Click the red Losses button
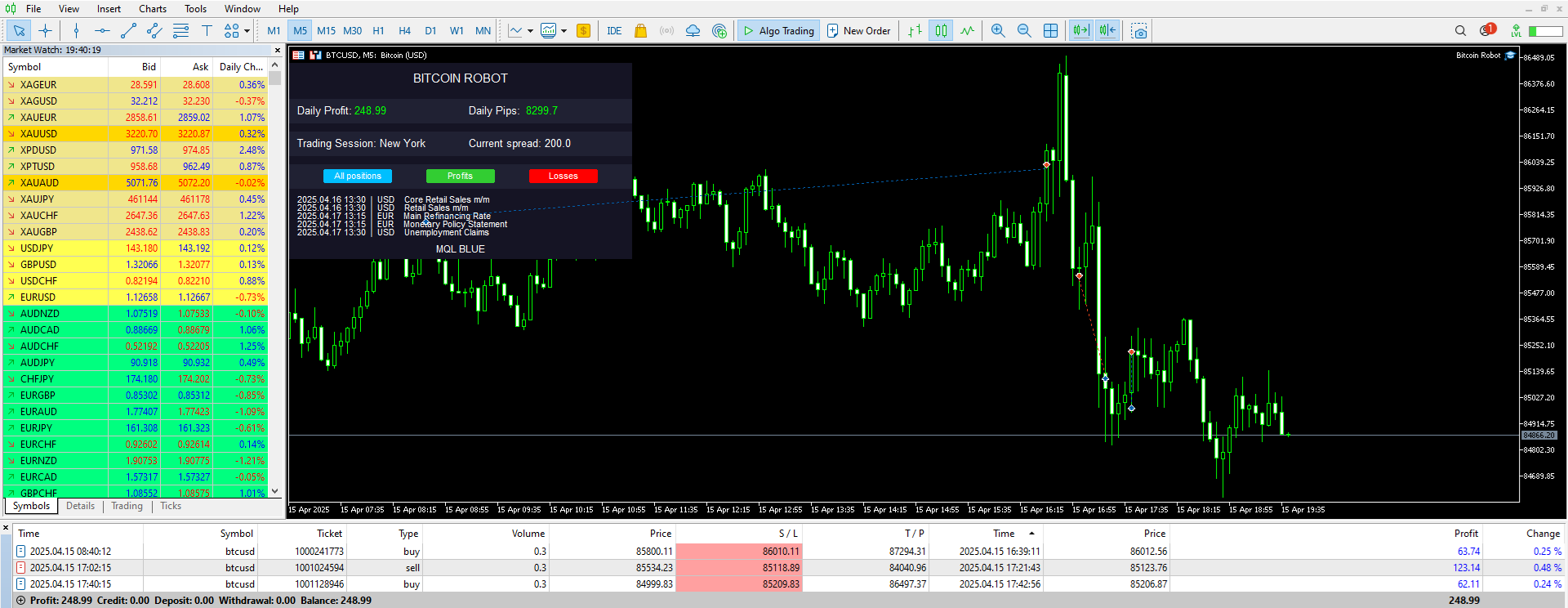Viewport: 1568px width, 608px height. pos(563,176)
